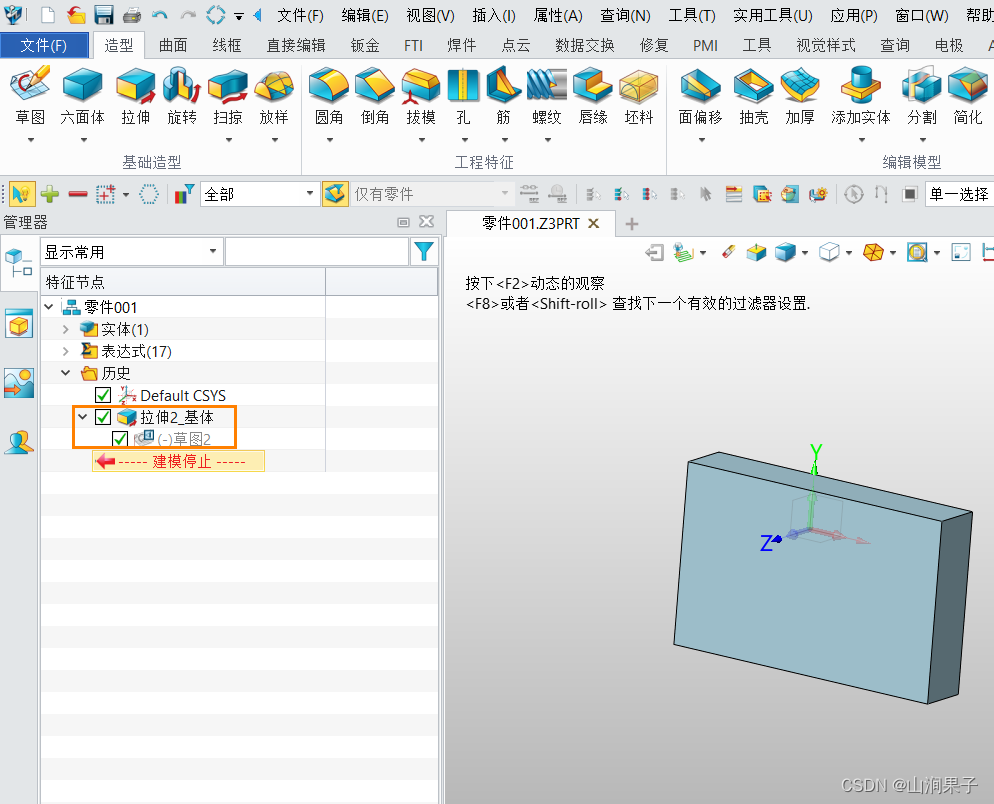Open the 添加实体 add solid tool
Image resolution: width=994 pixels, height=804 pixels.
tap(861, 95)
